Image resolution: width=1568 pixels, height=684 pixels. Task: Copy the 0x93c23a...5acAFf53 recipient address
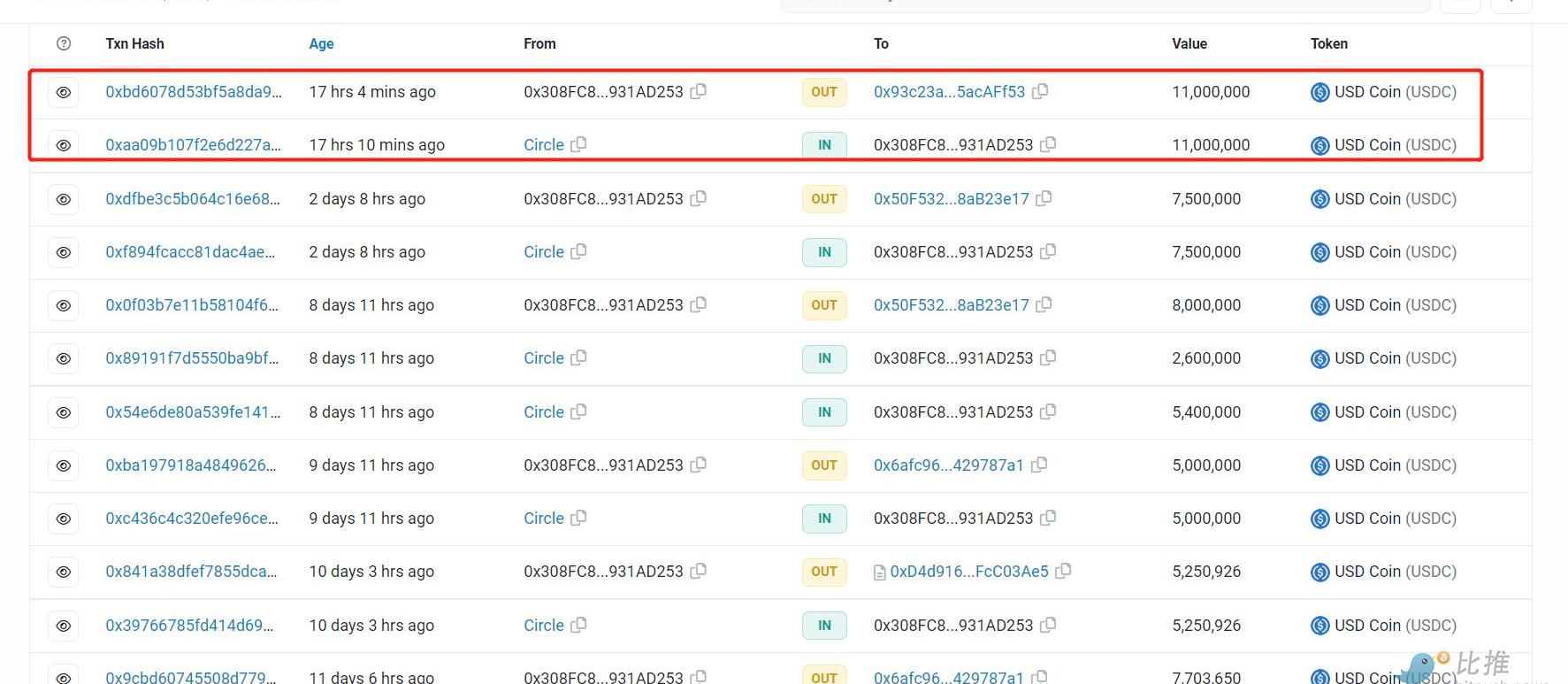[1040, 91]
